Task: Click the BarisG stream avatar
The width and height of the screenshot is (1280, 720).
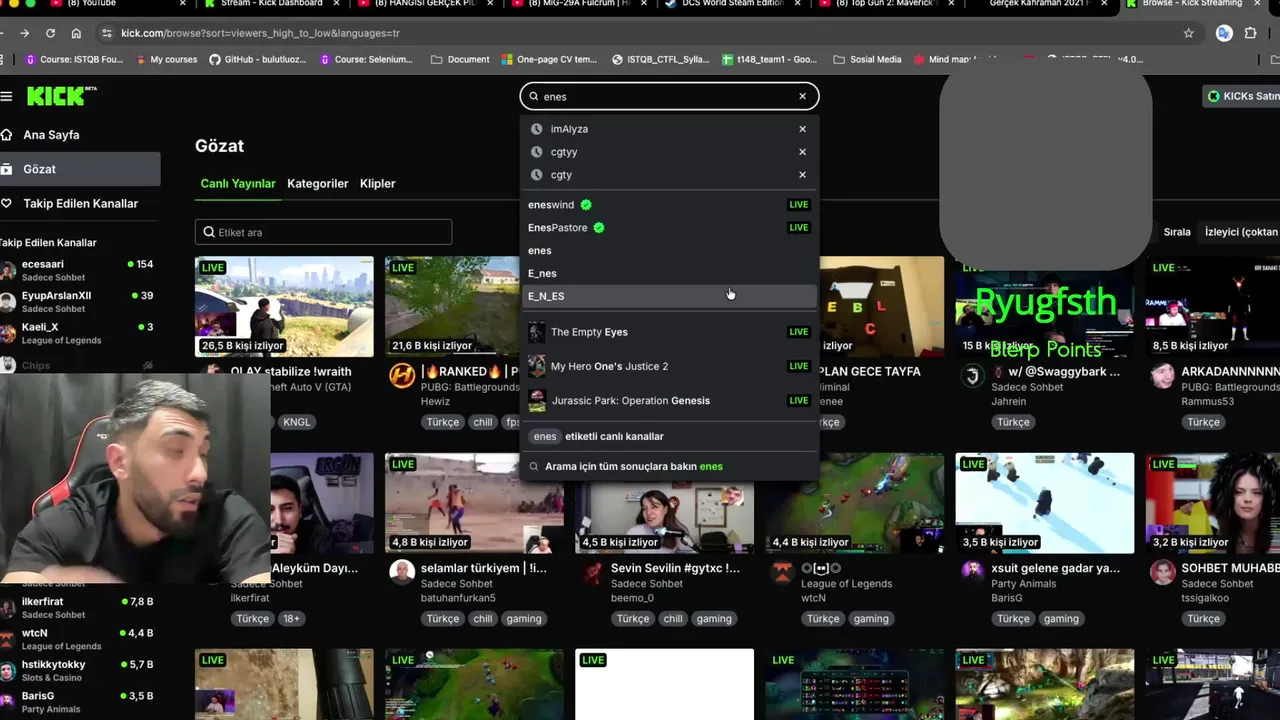Action: [x=972, y=573]
